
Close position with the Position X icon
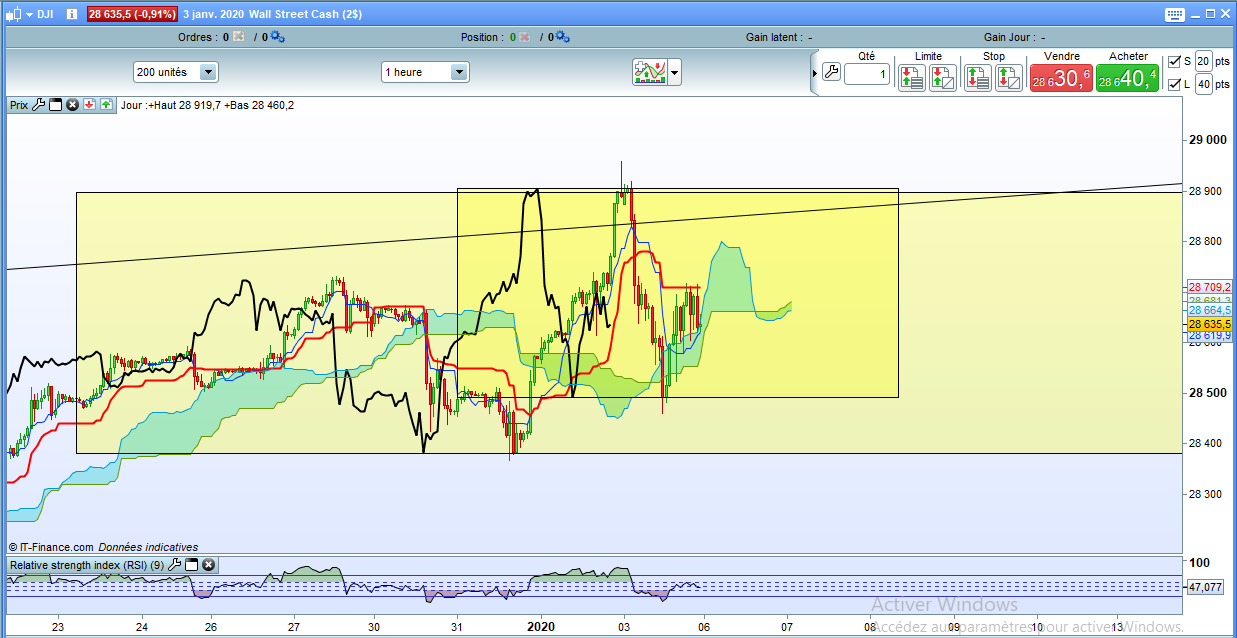524,37
